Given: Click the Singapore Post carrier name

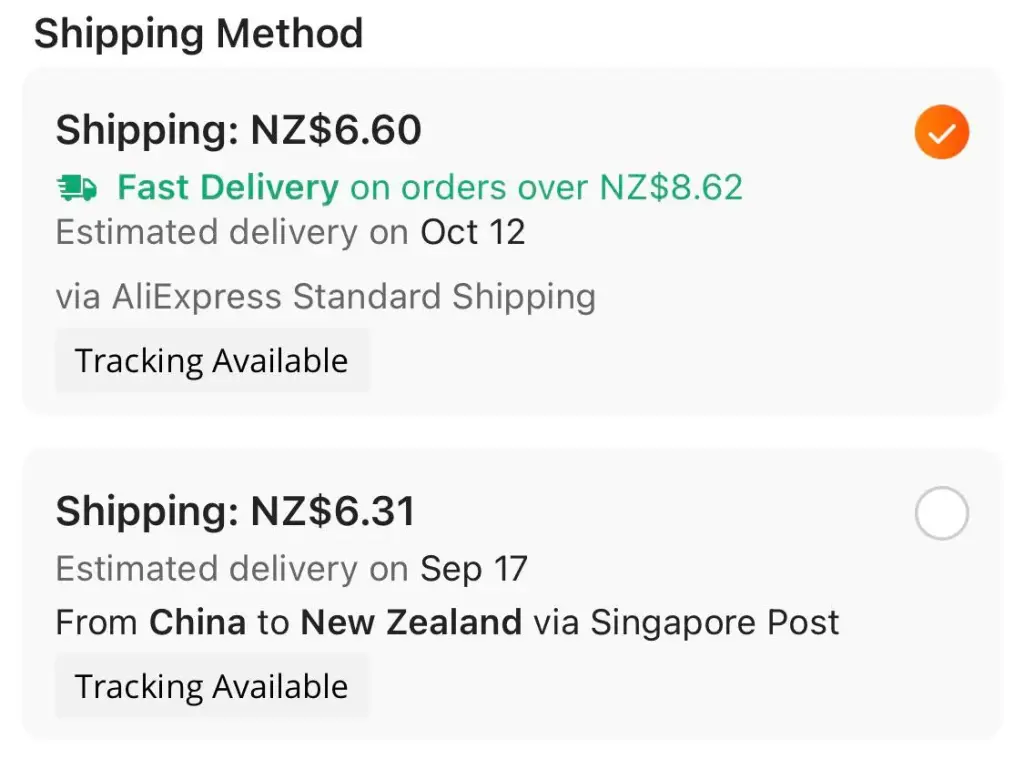Looking at the screenshot, I should point(713,622).
